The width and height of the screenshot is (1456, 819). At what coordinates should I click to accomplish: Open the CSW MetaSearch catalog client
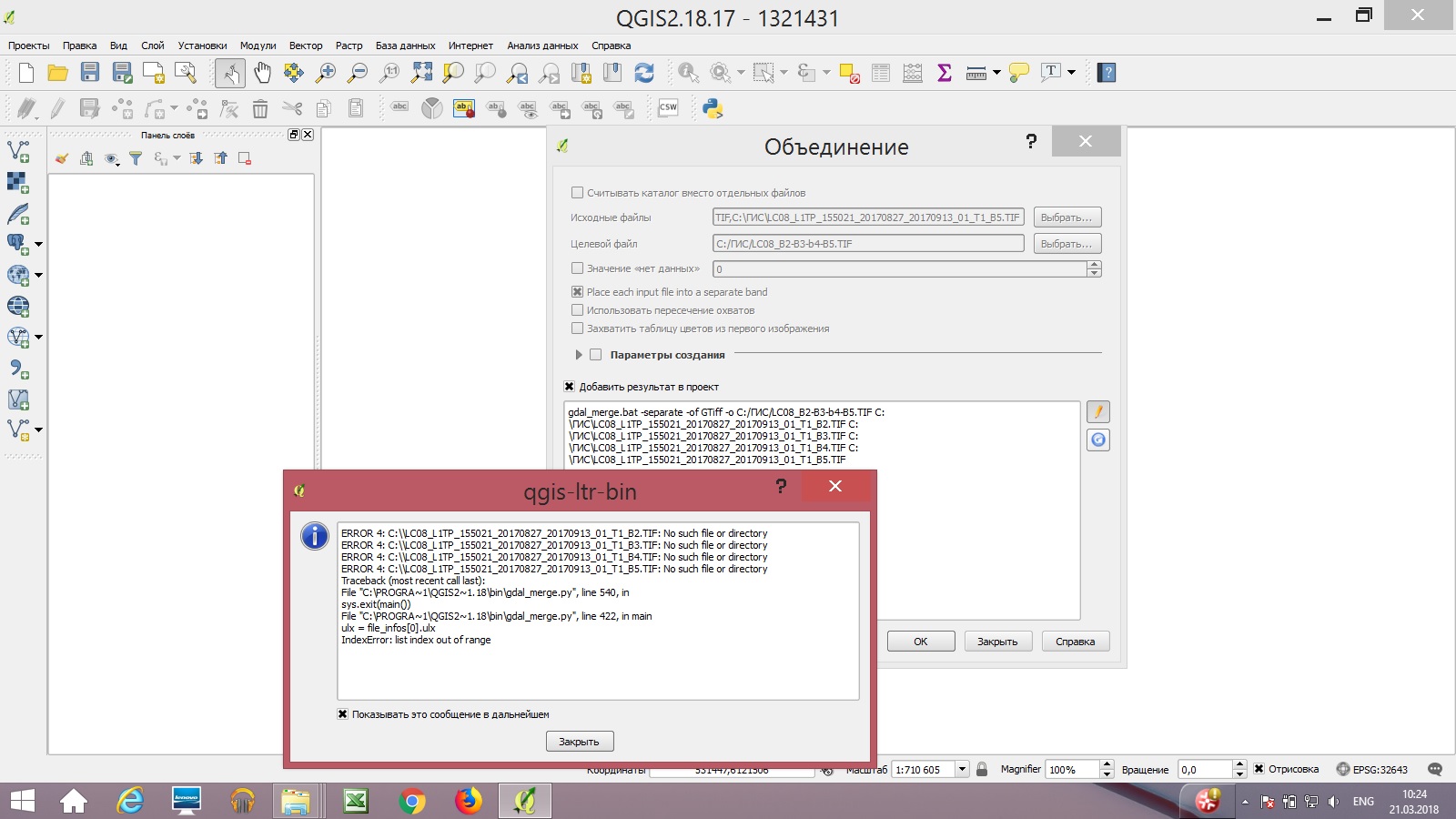(668, 108)
